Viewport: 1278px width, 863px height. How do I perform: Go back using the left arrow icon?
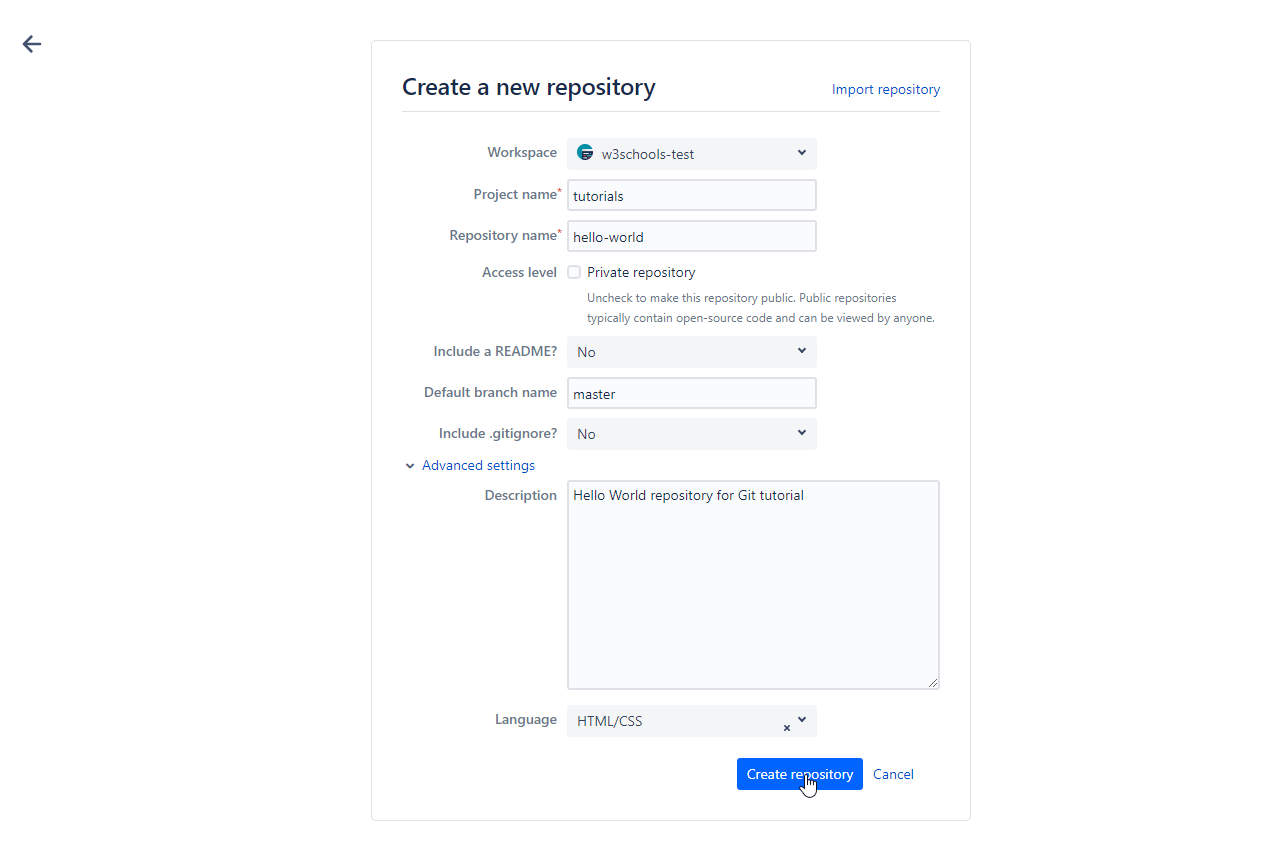coord(32,44)
